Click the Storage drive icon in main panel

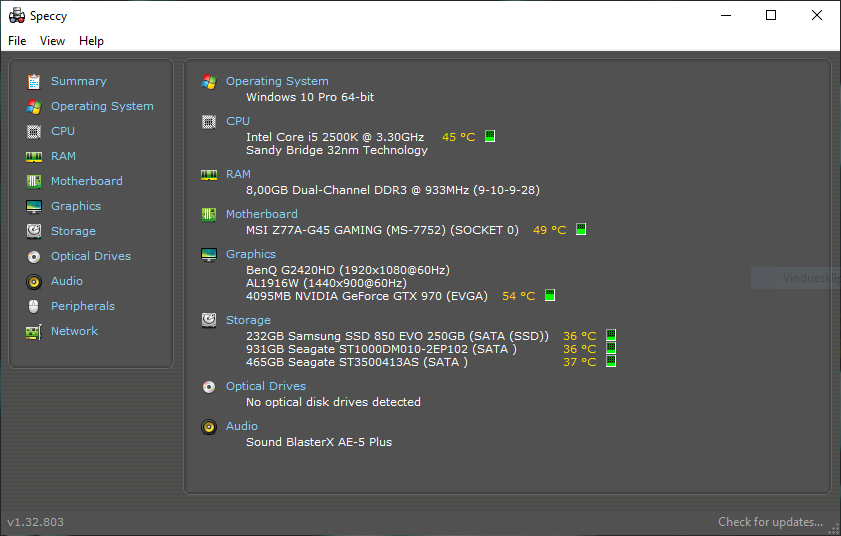click(x=209, y=320)
